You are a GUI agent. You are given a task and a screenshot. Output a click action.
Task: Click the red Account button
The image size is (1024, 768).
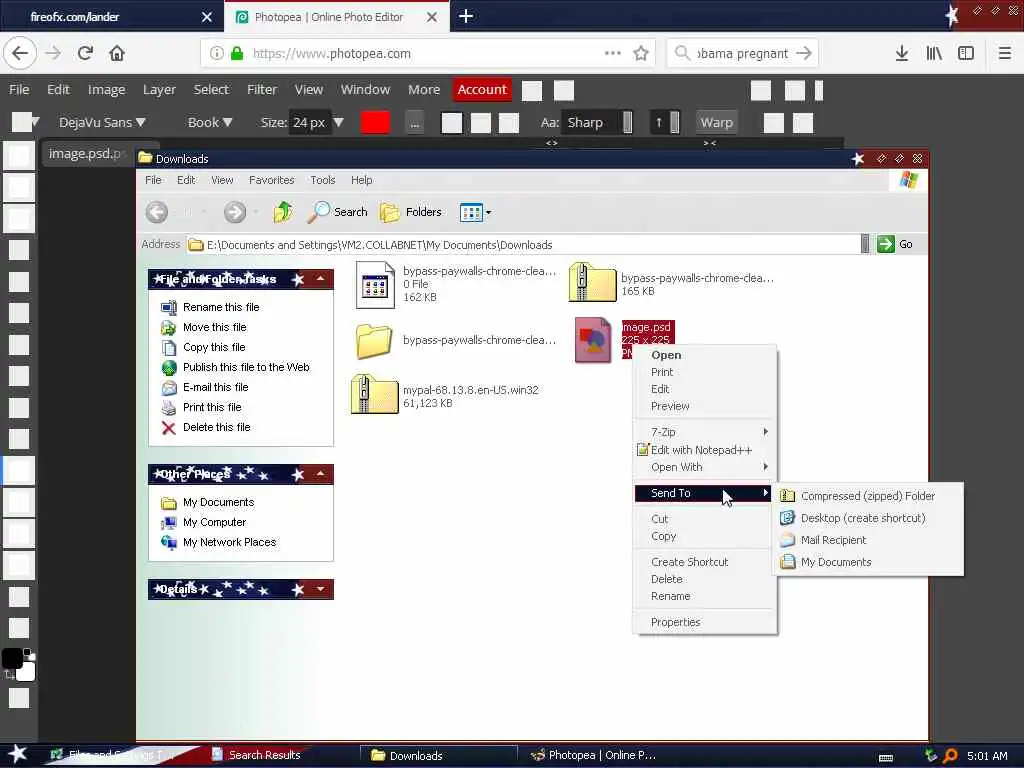tap(482, 89)
